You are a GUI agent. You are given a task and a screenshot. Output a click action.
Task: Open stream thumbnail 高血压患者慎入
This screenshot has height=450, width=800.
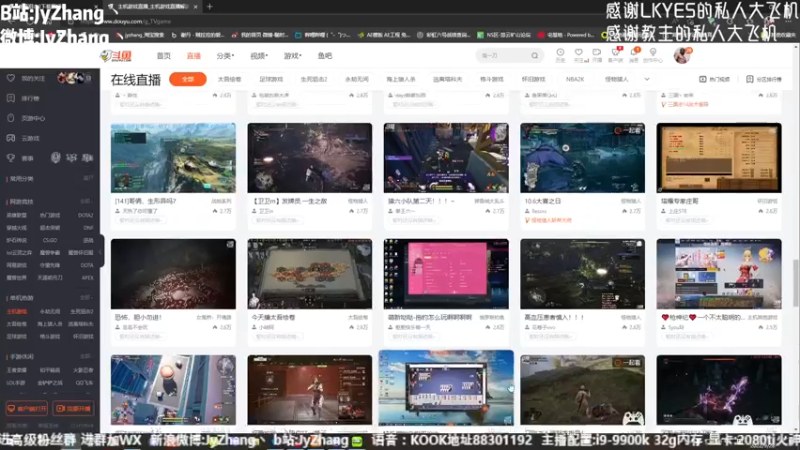tap(582, 274)
